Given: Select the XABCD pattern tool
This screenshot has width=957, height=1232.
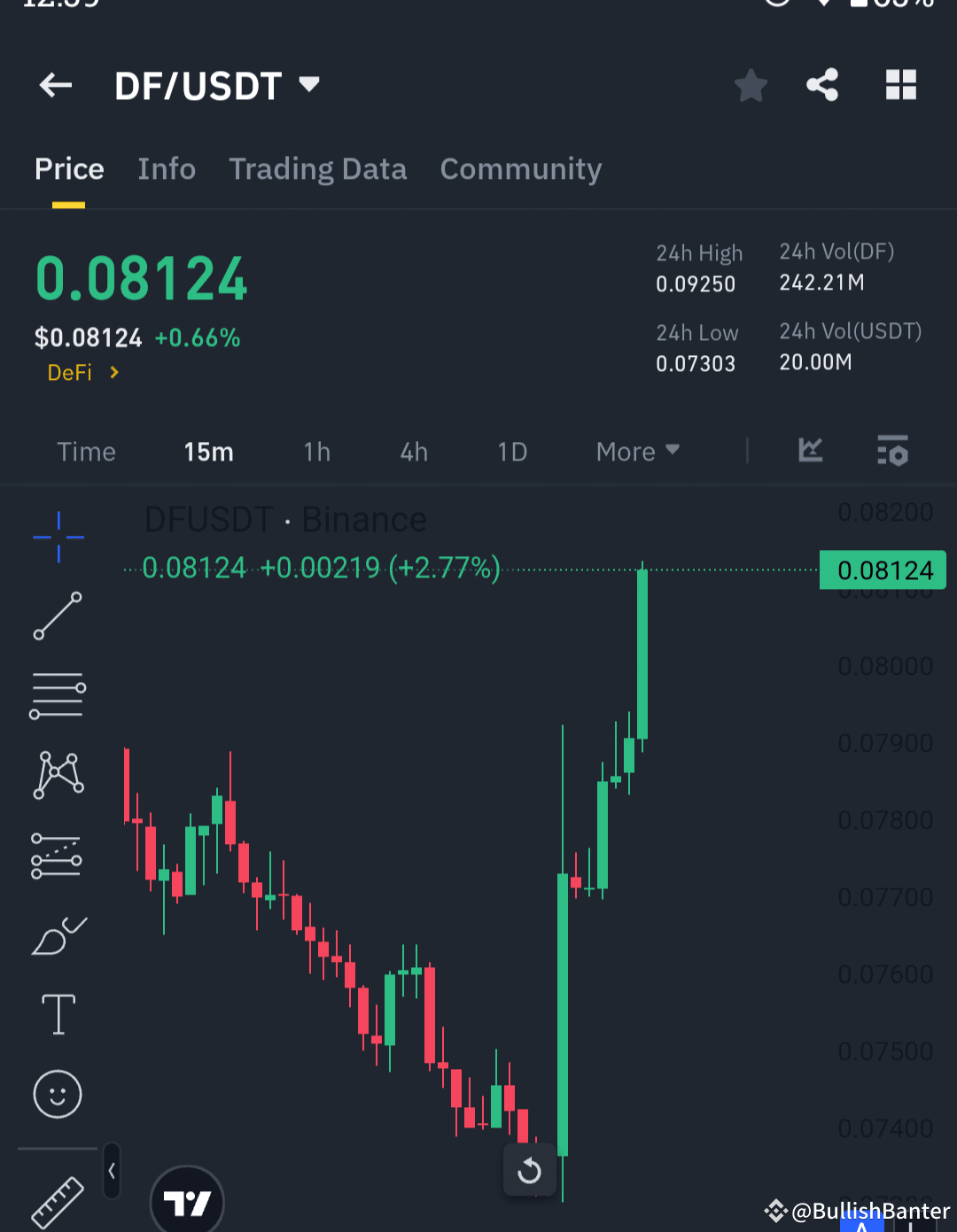Looking at the screenshot, I should [58, 775].
